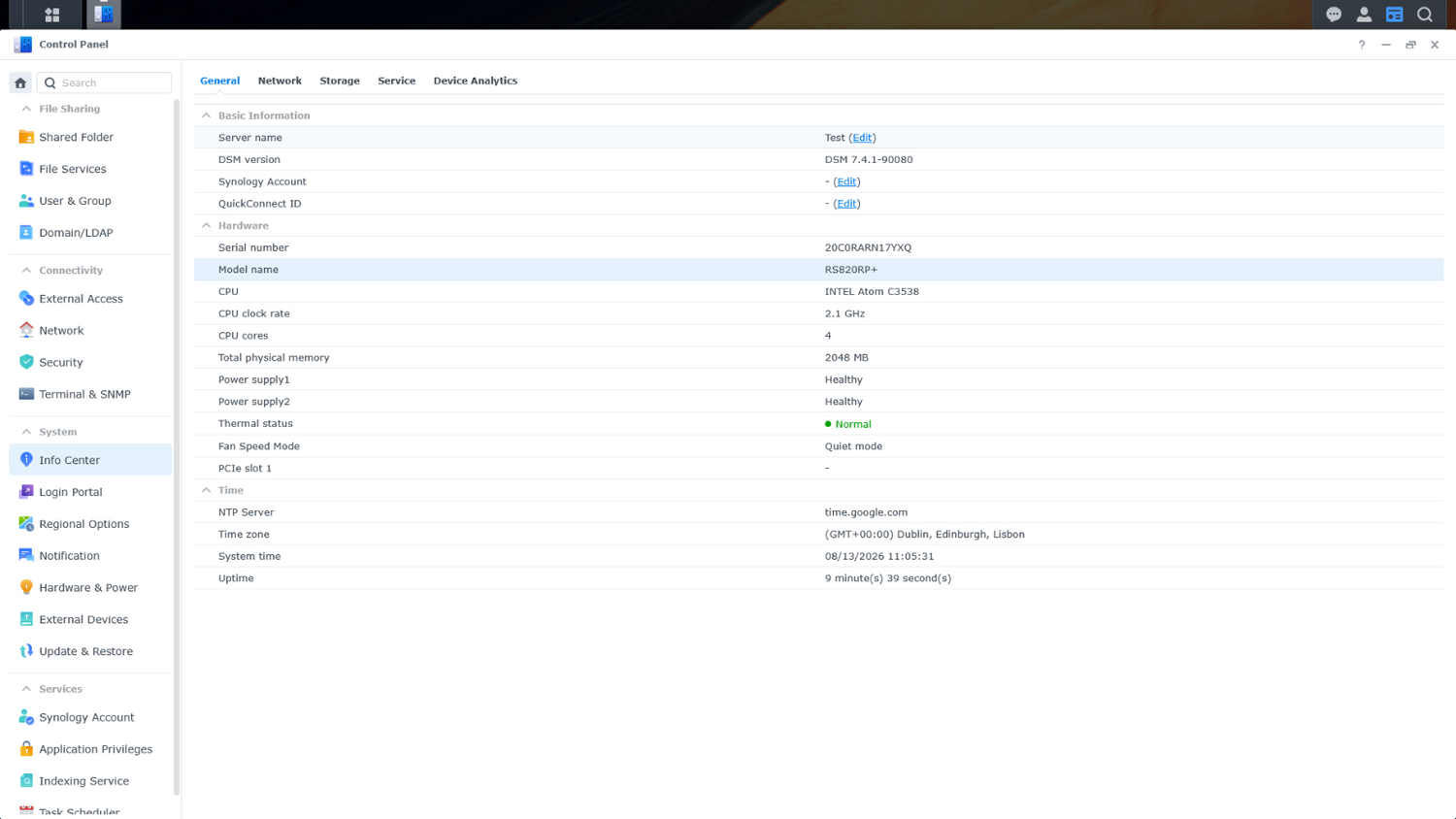
Task: Open the user account icon in taskbar
Action: point(1364,15)
